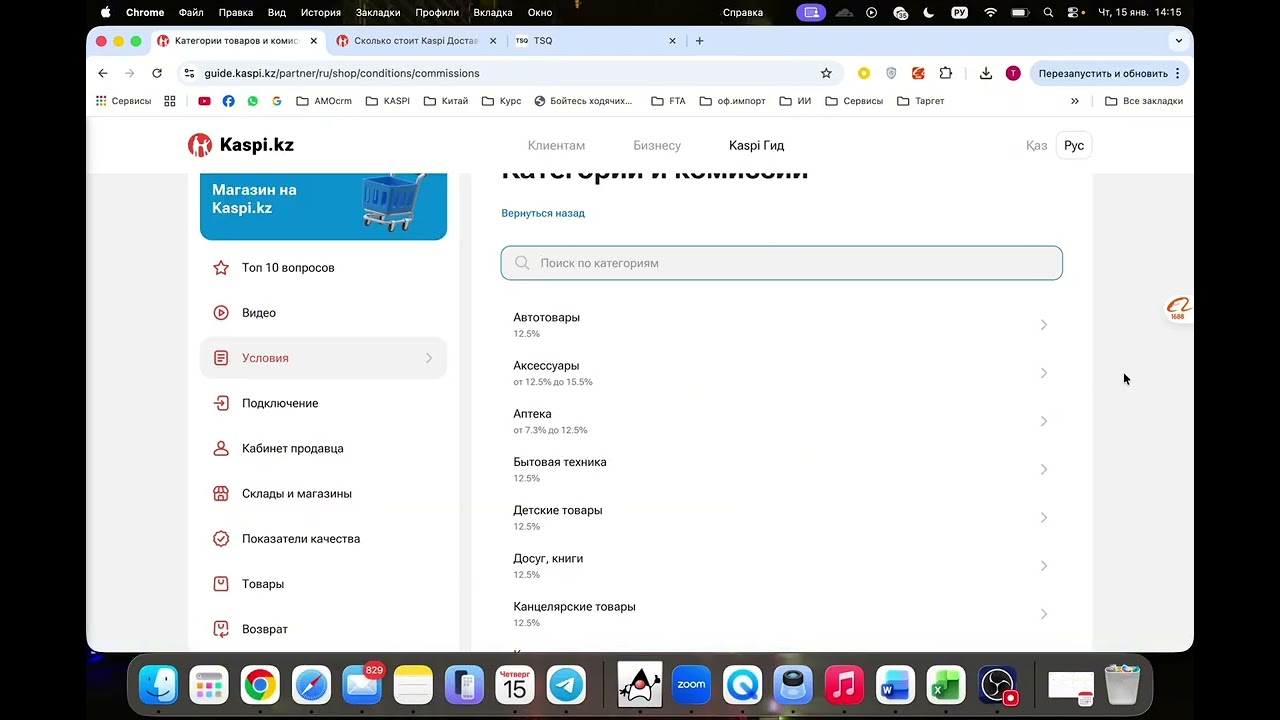Expand the Канцелярские товары category chevron
This screenshot has width=1280, height=720.
point(1043,614)
